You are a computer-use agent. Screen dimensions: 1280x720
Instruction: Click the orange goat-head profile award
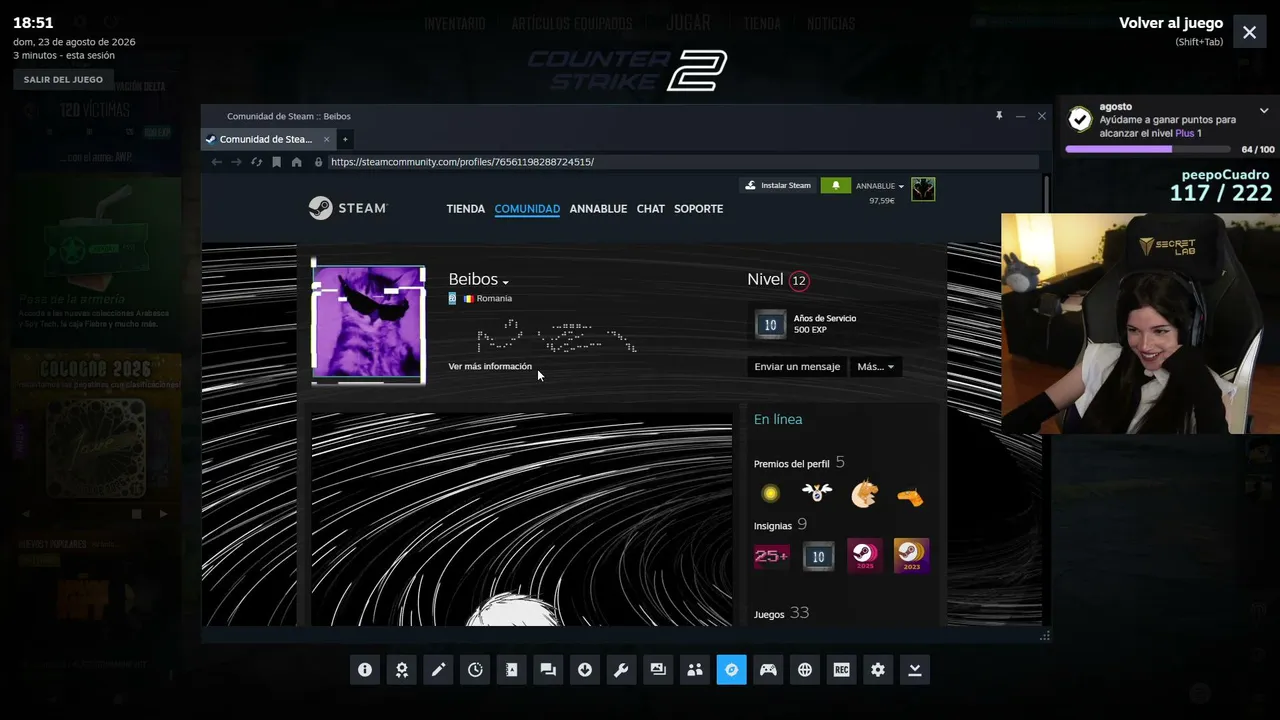click(x=864, y=494)
